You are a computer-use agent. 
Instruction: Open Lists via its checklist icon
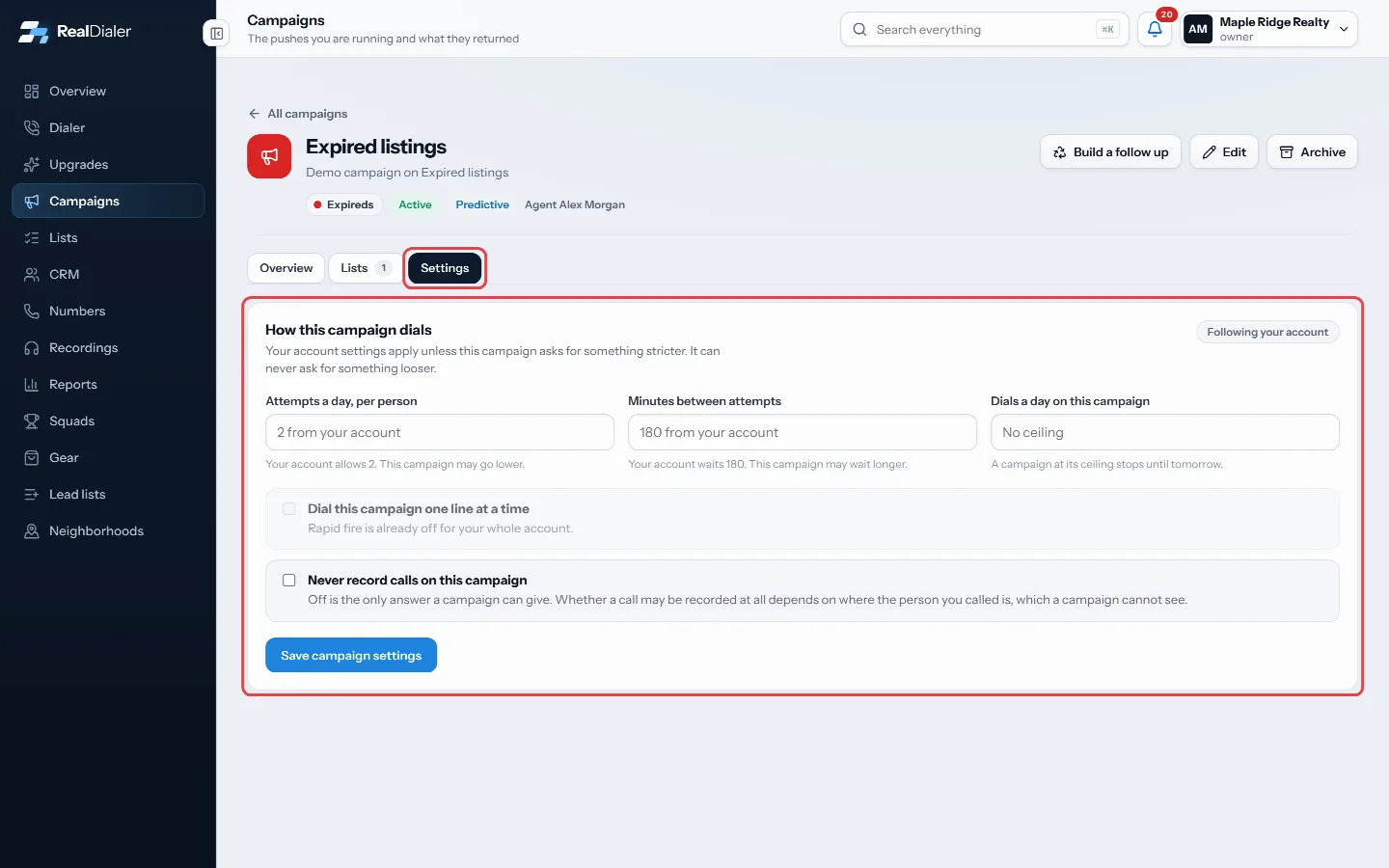point(32,238)
